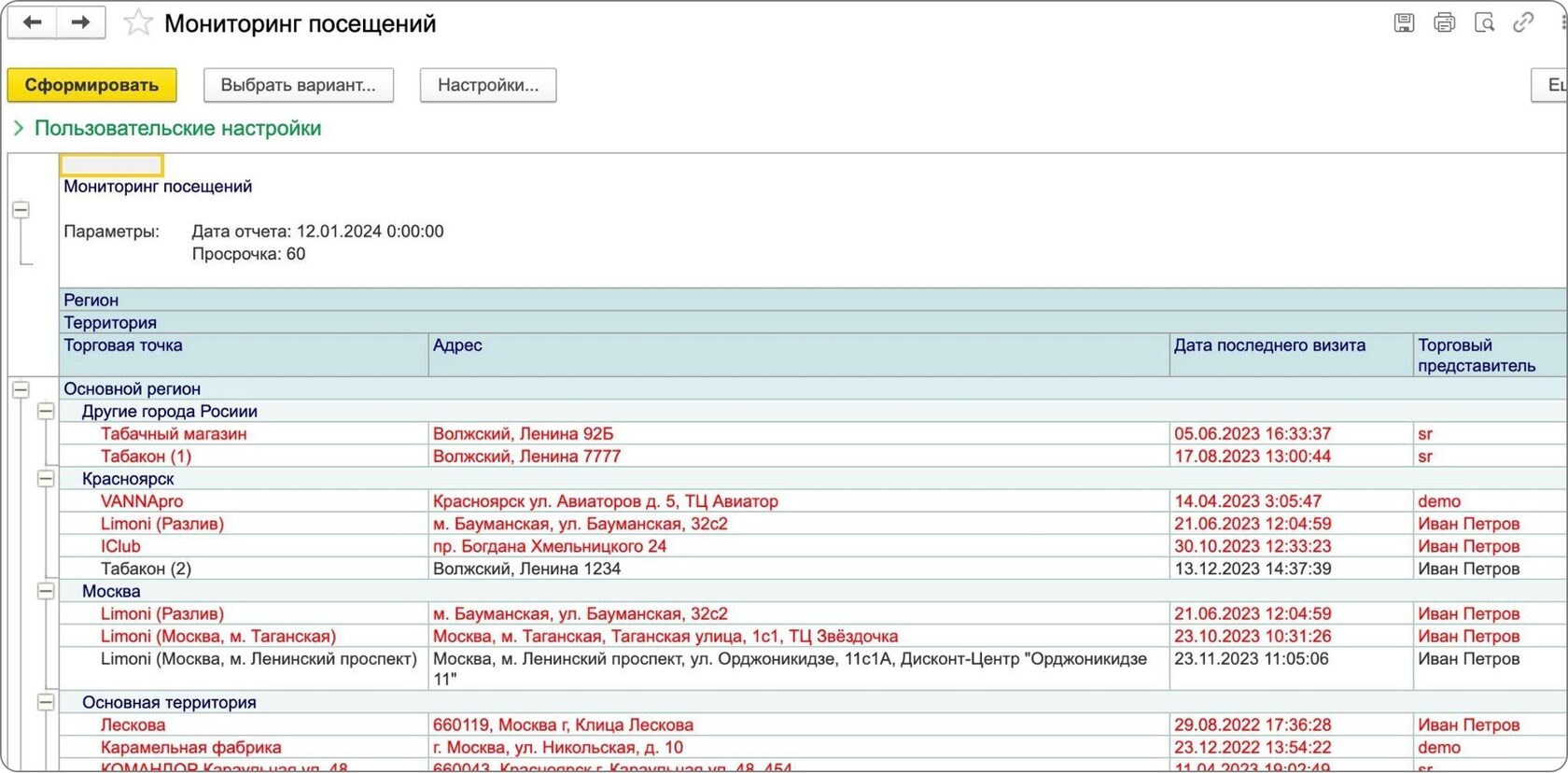Viewport: 1568px width, 773px height.
Task: Collapse the Красноярск territory group
Action: point(46,479)
